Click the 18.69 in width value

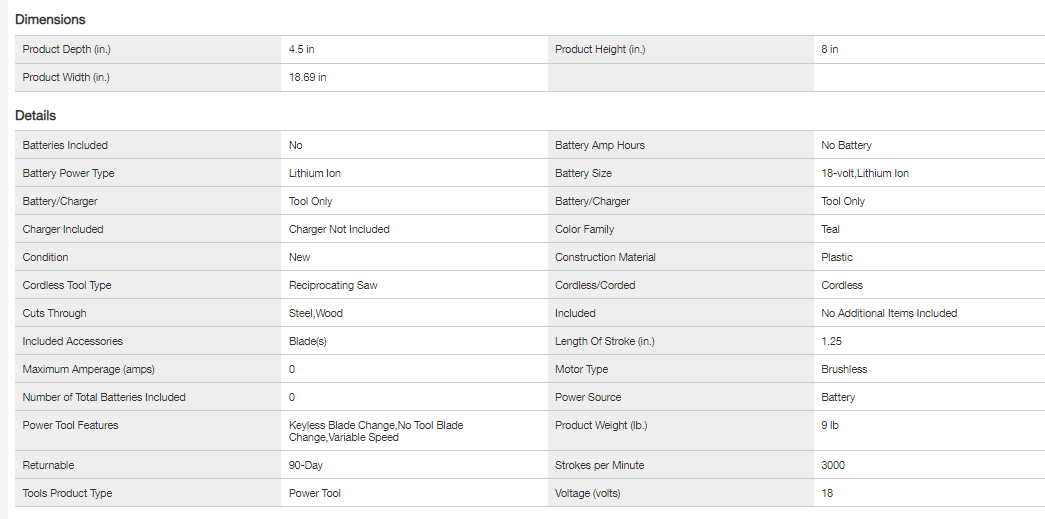point(307,77)
